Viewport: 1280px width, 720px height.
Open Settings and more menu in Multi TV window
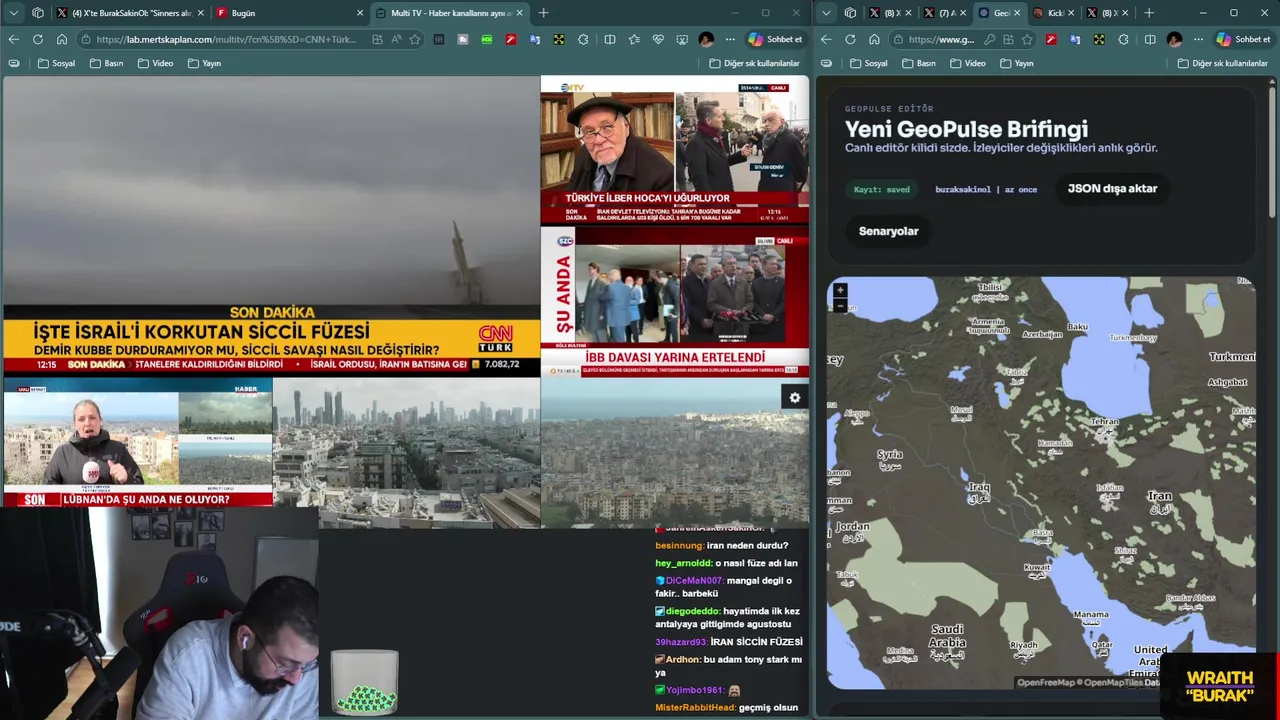click(x=730, y=39)
